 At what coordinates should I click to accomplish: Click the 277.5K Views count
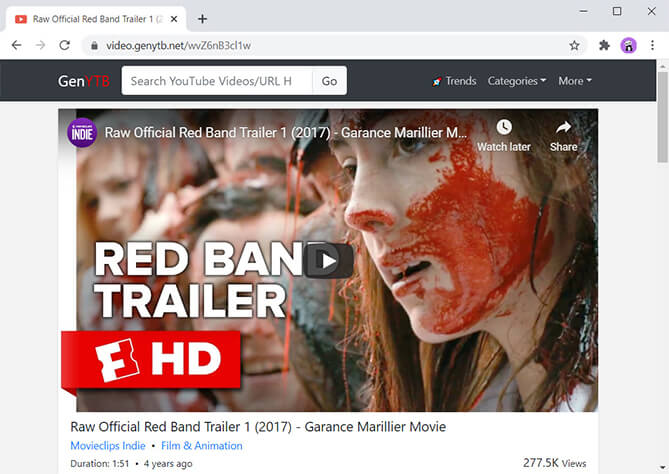point(555,463)
